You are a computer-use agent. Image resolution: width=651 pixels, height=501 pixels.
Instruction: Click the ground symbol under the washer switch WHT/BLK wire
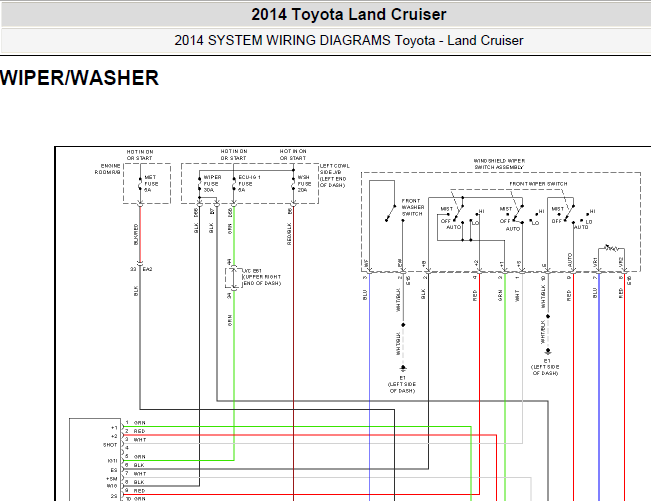point(403,368)
